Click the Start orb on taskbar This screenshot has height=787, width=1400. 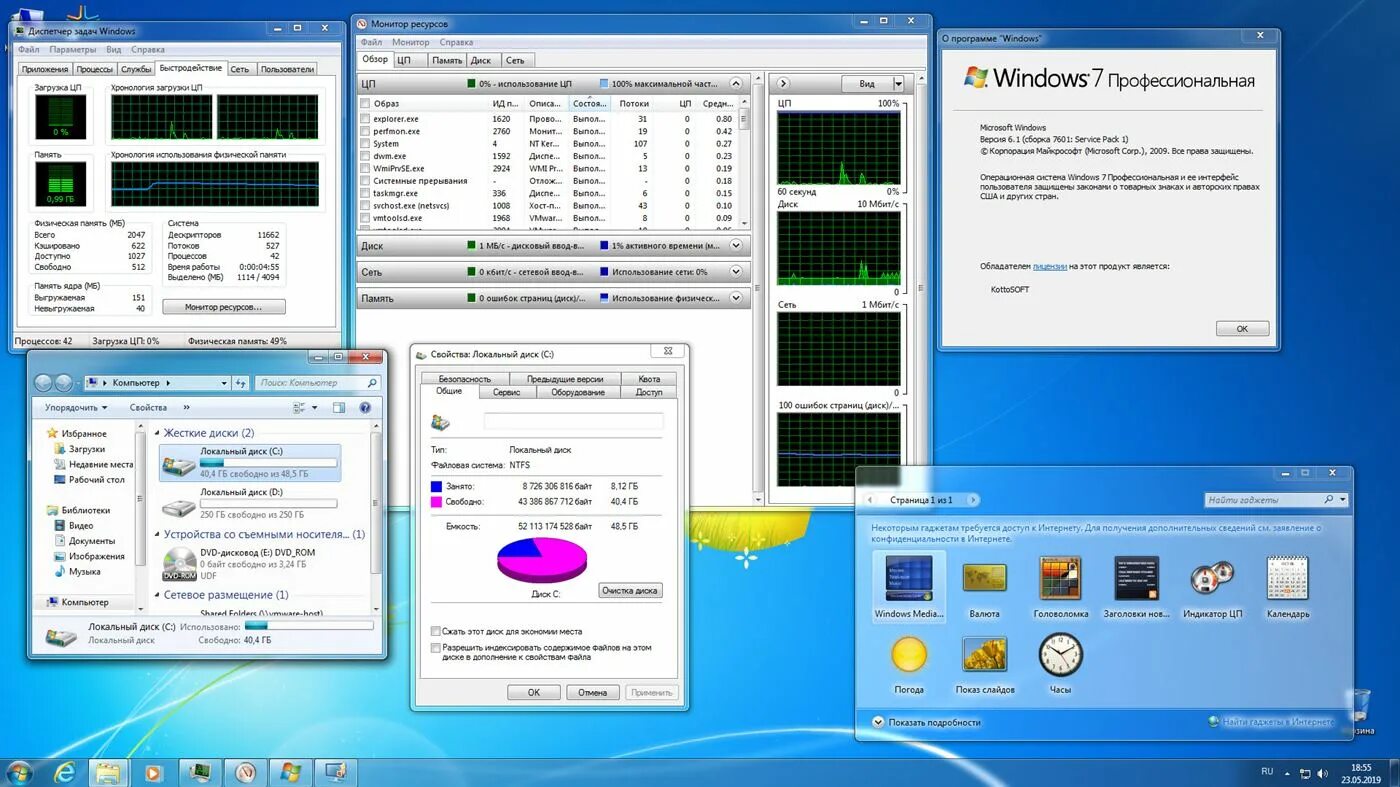[x=18, y=772]
